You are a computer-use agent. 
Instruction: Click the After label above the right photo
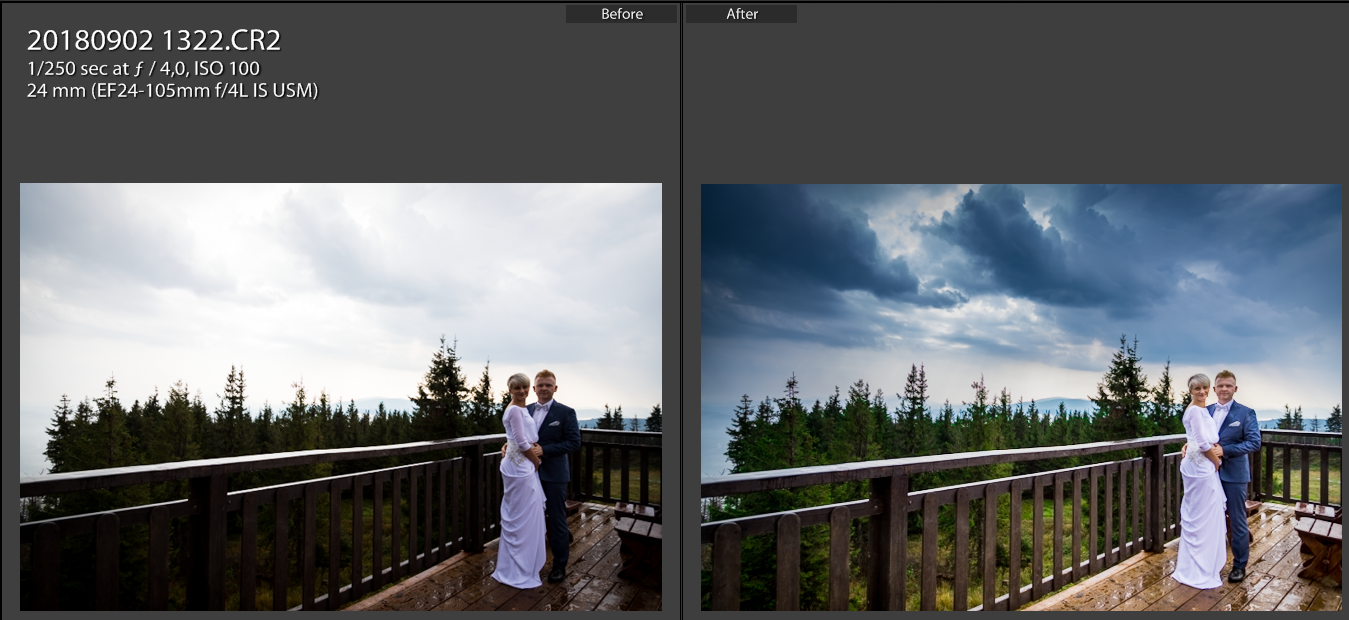coord(741,14)
